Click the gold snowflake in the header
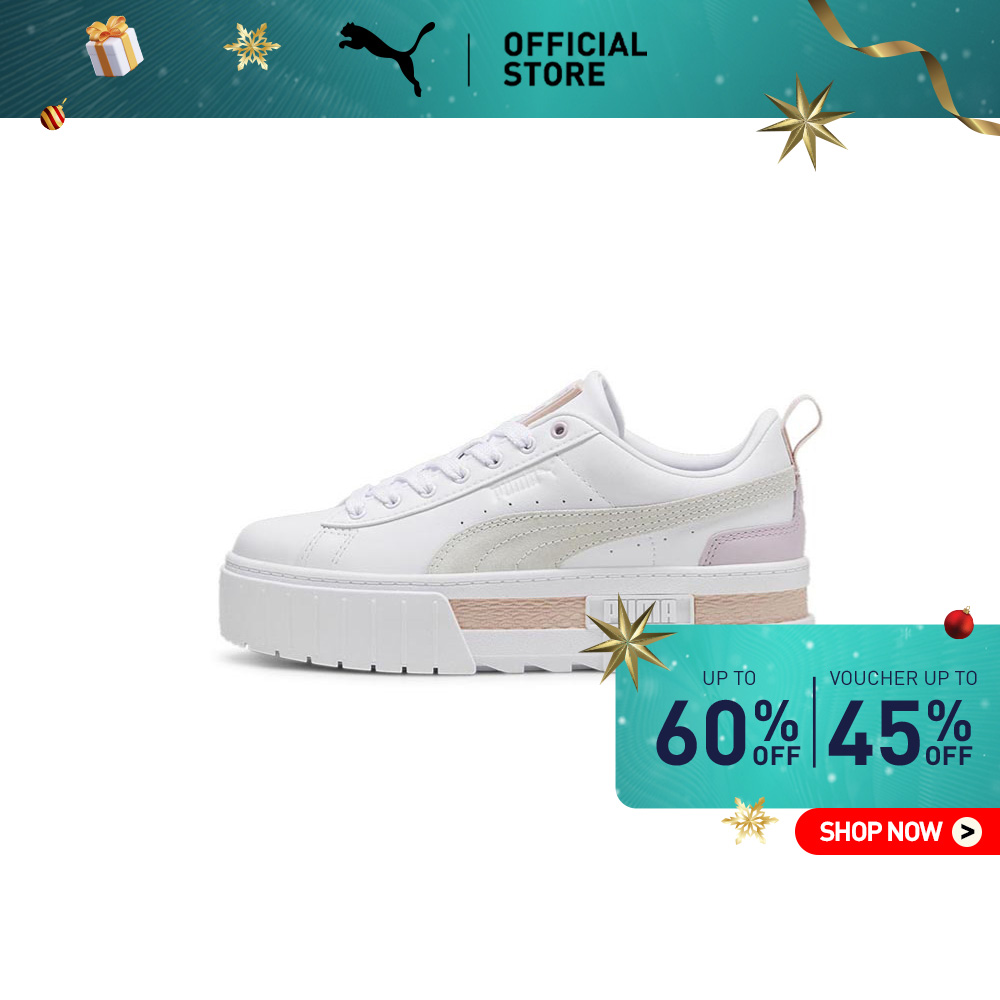This screenshot has height=1000, width=1000. pos(251,46)
